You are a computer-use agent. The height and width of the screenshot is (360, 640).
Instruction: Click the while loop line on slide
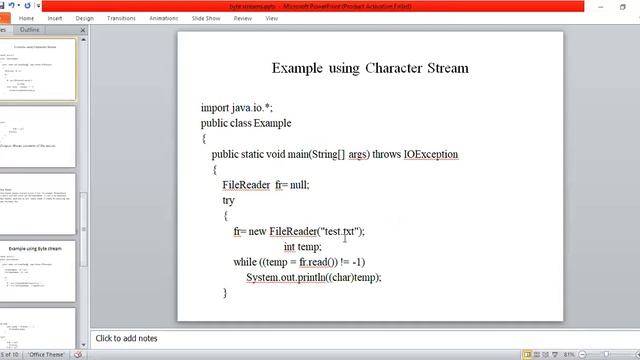[299, 262]
